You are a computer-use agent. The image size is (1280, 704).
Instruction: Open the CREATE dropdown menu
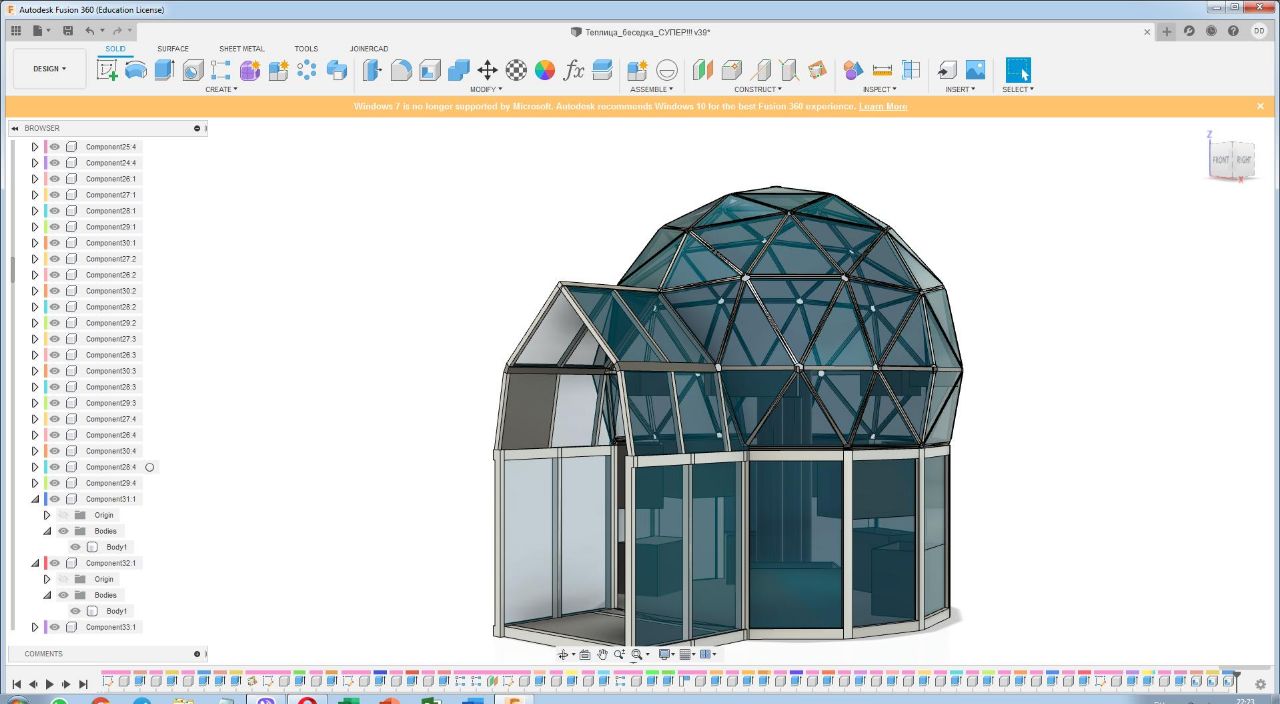click(x=221, y=89)
